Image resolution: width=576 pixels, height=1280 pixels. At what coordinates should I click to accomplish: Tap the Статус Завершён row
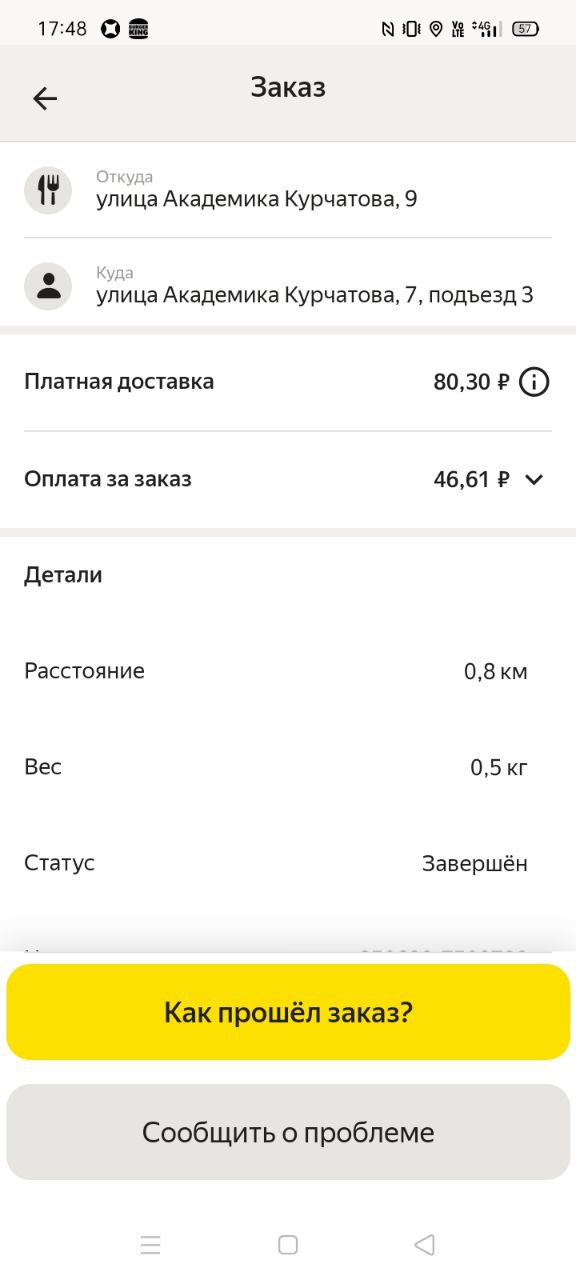[x=288, y=863]
